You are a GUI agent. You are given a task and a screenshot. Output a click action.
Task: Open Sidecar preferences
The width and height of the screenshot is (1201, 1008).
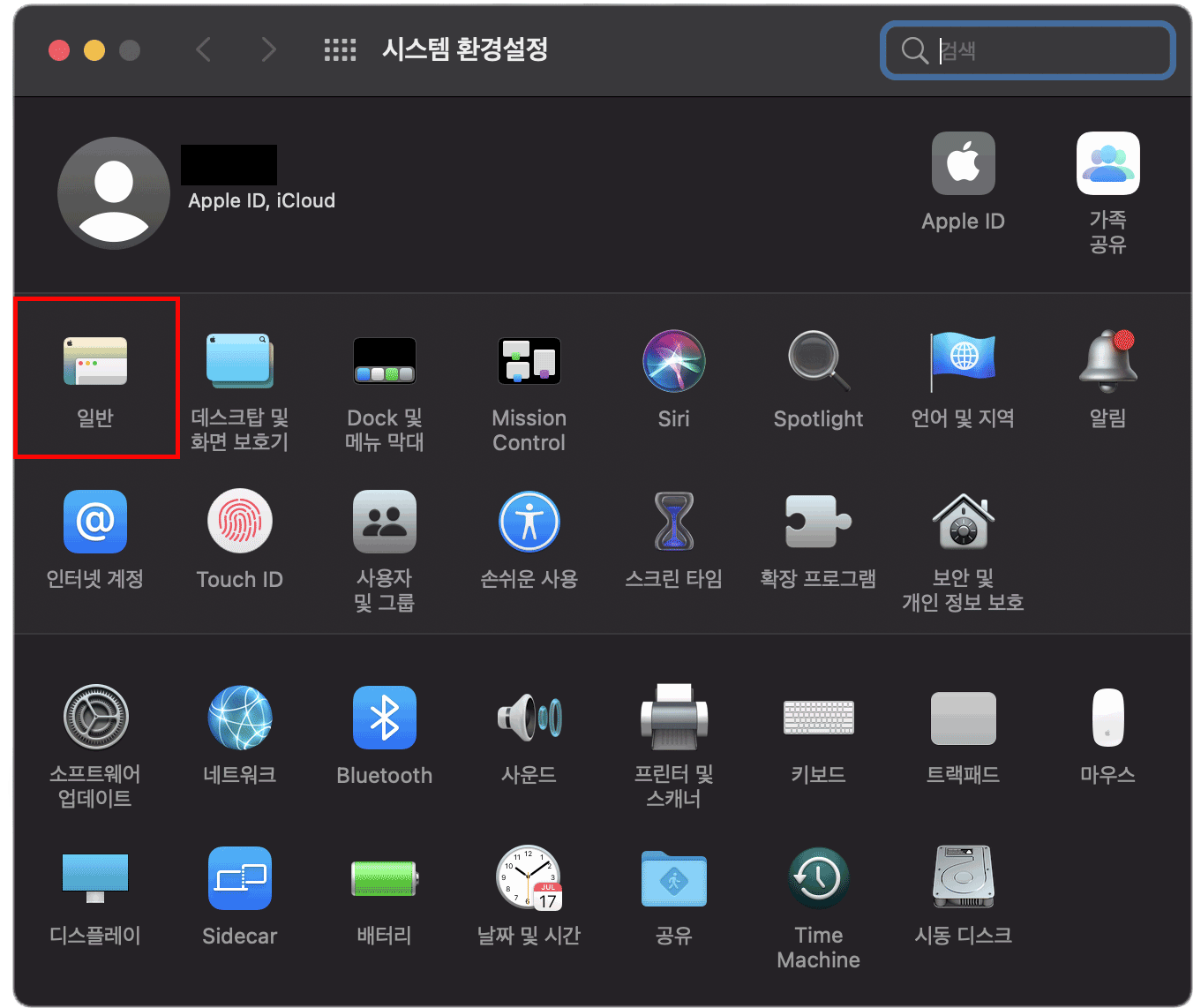click(239, 877)
